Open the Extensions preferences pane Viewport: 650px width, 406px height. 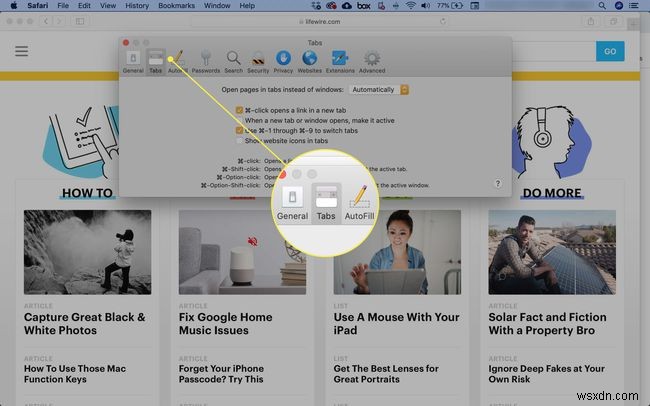pos(340,62)
